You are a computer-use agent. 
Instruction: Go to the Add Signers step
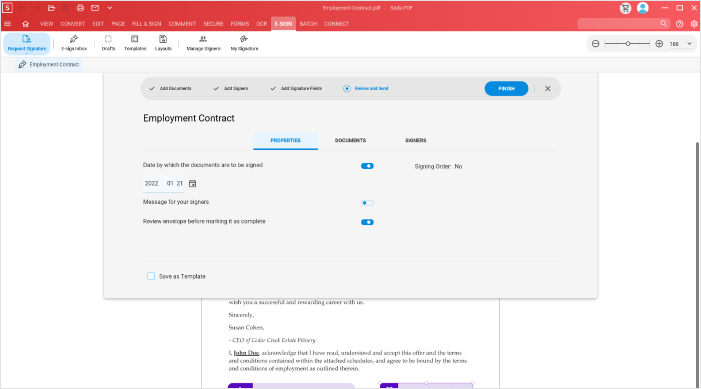tap(231, 89)
